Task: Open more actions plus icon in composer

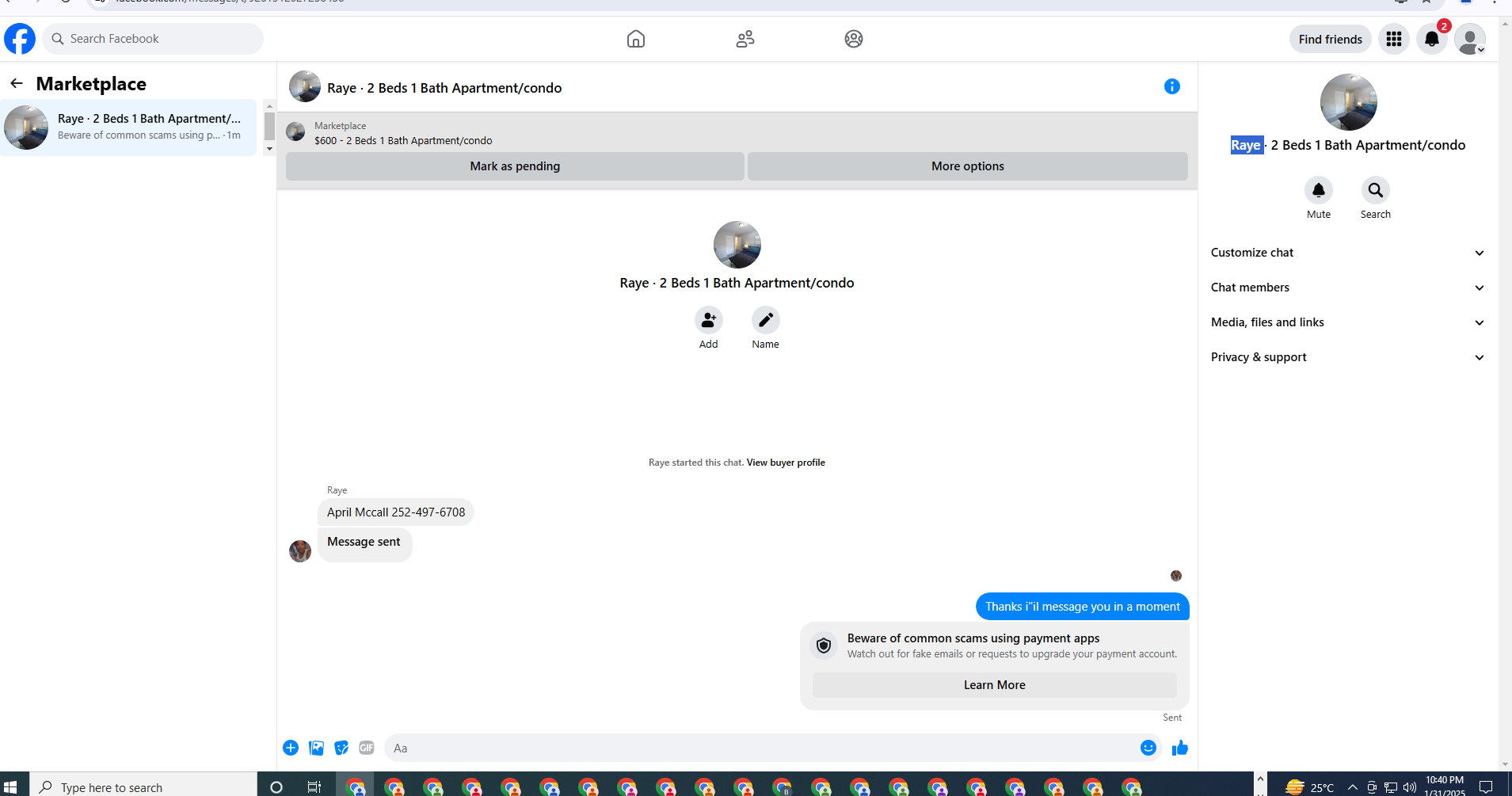Action: coord(291,748)
